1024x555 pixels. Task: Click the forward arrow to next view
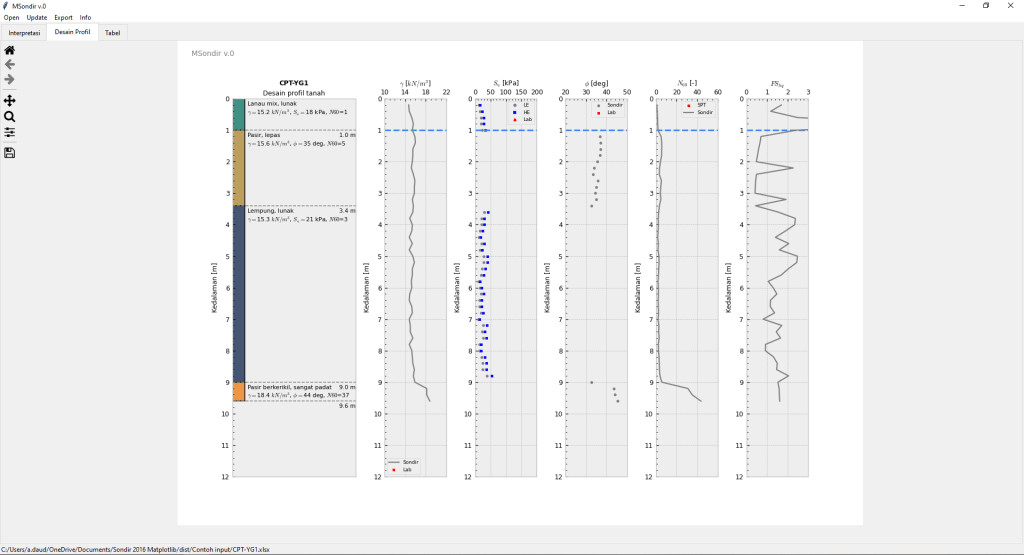pyautogui.click(x=10, y=79)
